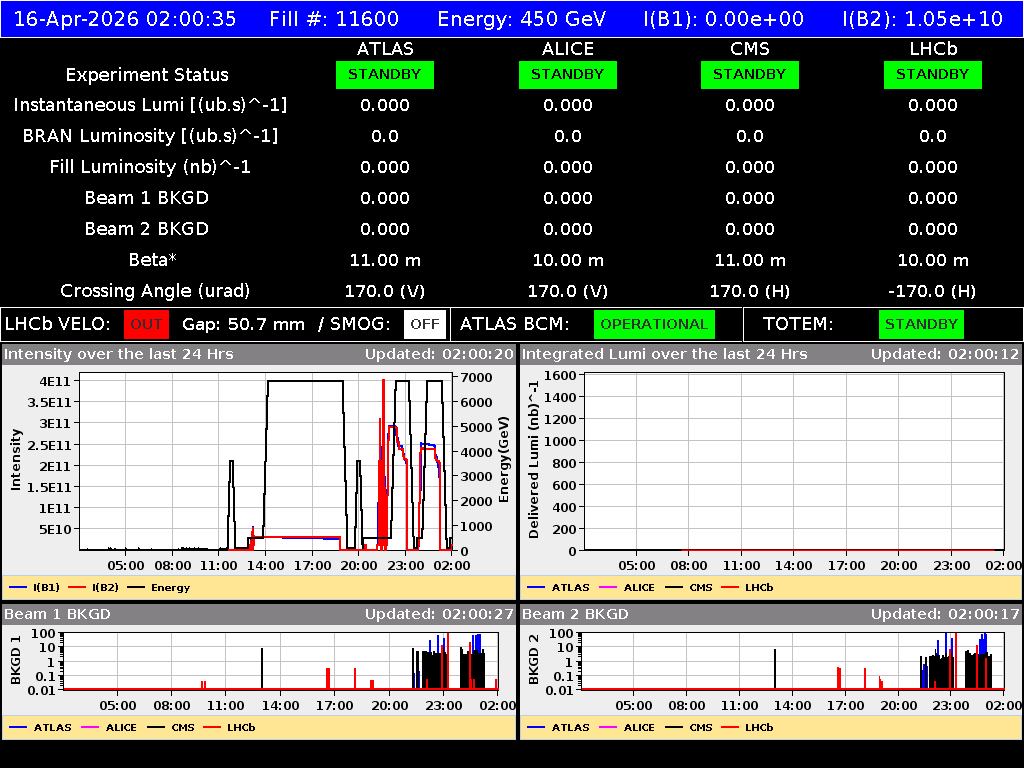Click the TOTEM STANDBY indicator

pyautogui.click(x=920, y=324)
